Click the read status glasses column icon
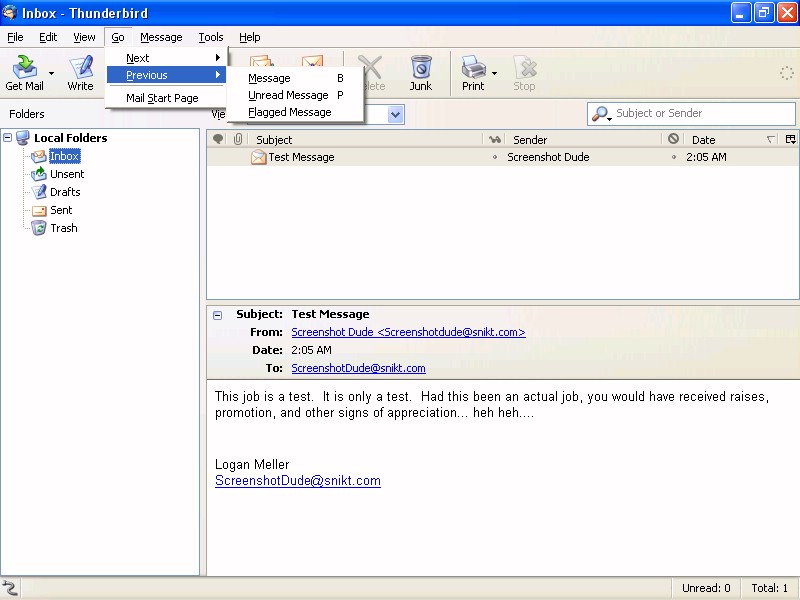 (x=494, y=139)
